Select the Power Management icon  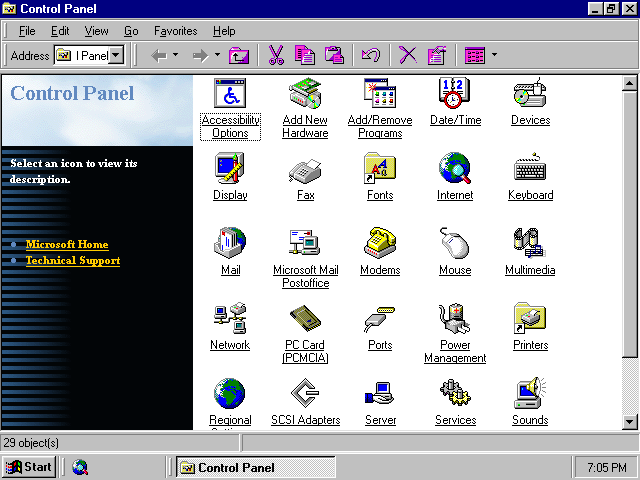455,319
